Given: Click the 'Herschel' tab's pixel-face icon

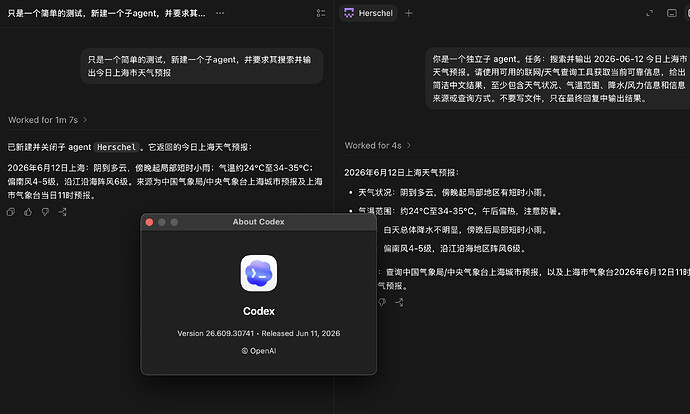Looking at the screenshot, I should [x=349, y=13].
